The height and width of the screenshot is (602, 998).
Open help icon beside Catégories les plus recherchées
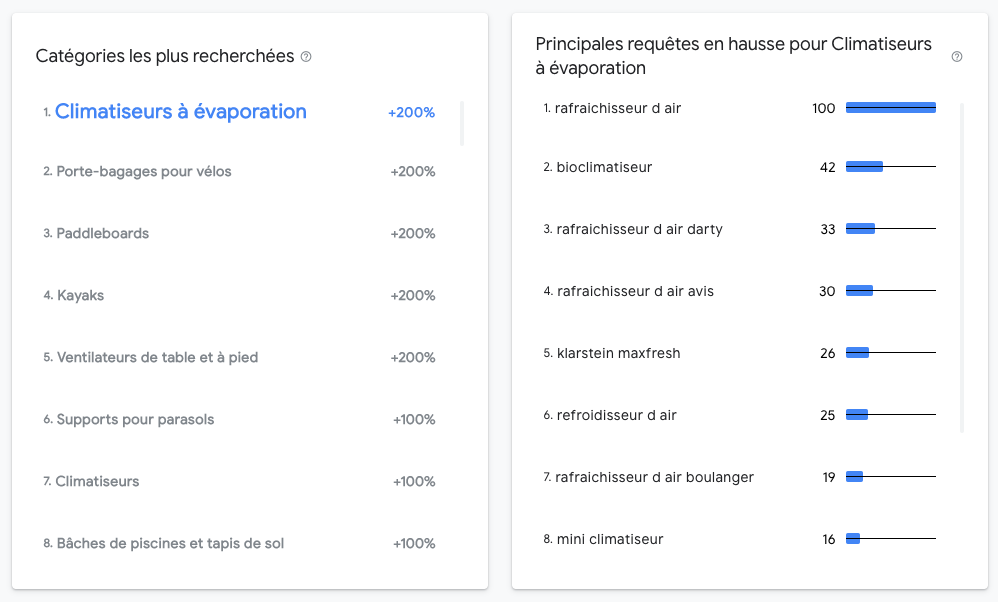pyautogui.click(x=306, y=57)
